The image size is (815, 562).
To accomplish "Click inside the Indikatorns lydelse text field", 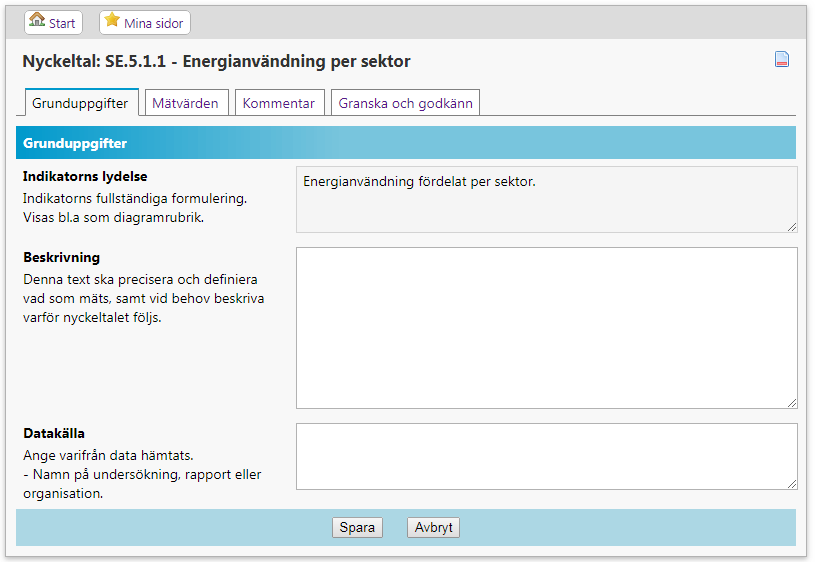I will (x=546, y=199).
